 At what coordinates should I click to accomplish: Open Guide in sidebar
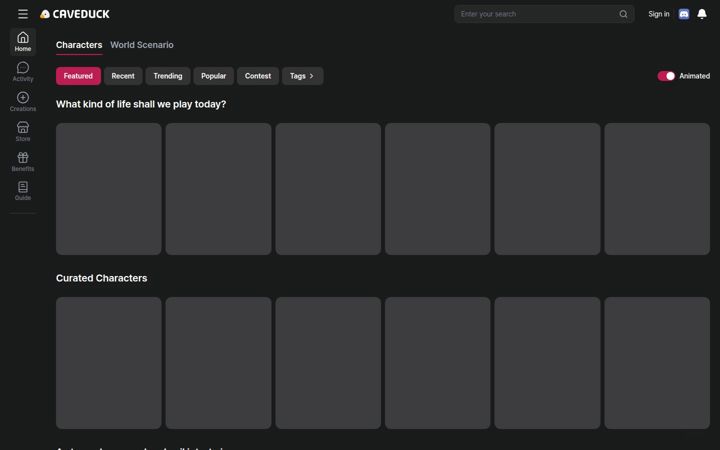22,191
